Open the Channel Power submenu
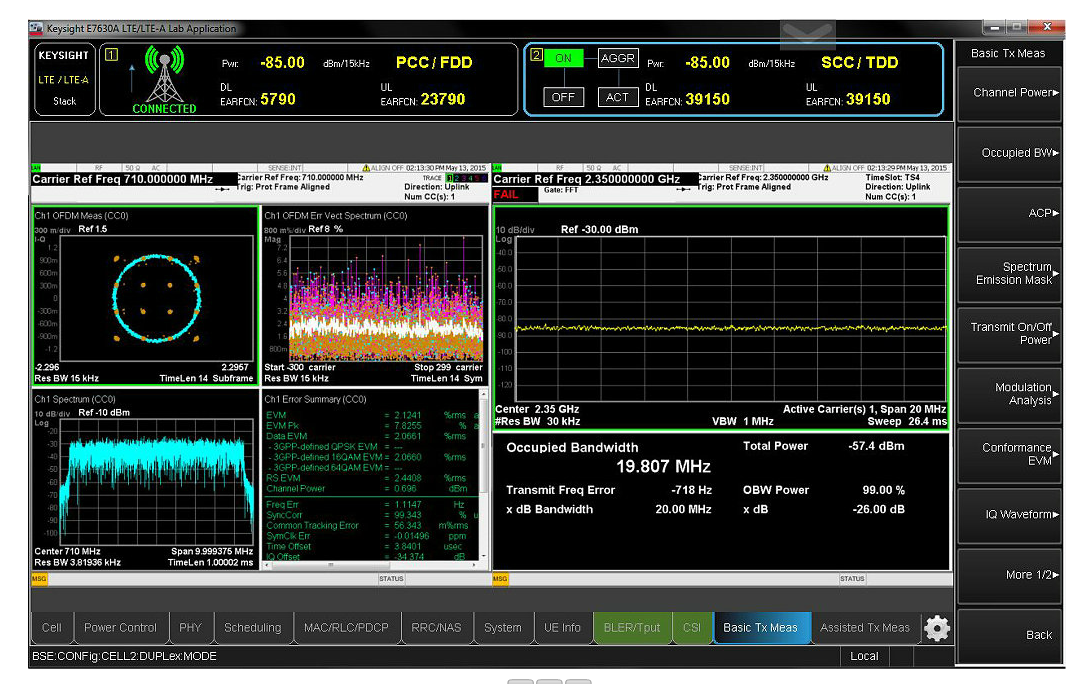 click(x=1009, y=93)
